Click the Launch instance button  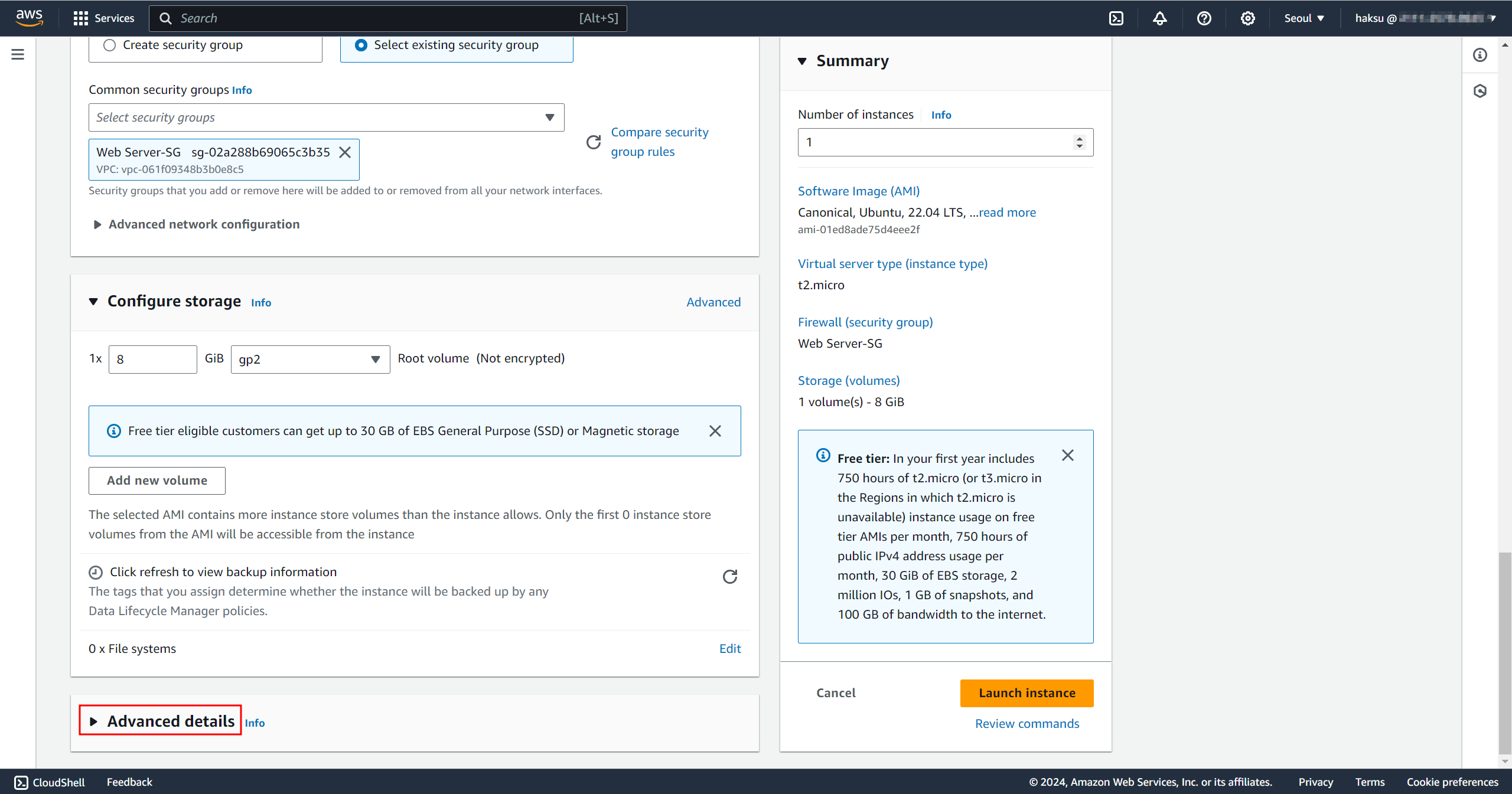coord(1027,693)
